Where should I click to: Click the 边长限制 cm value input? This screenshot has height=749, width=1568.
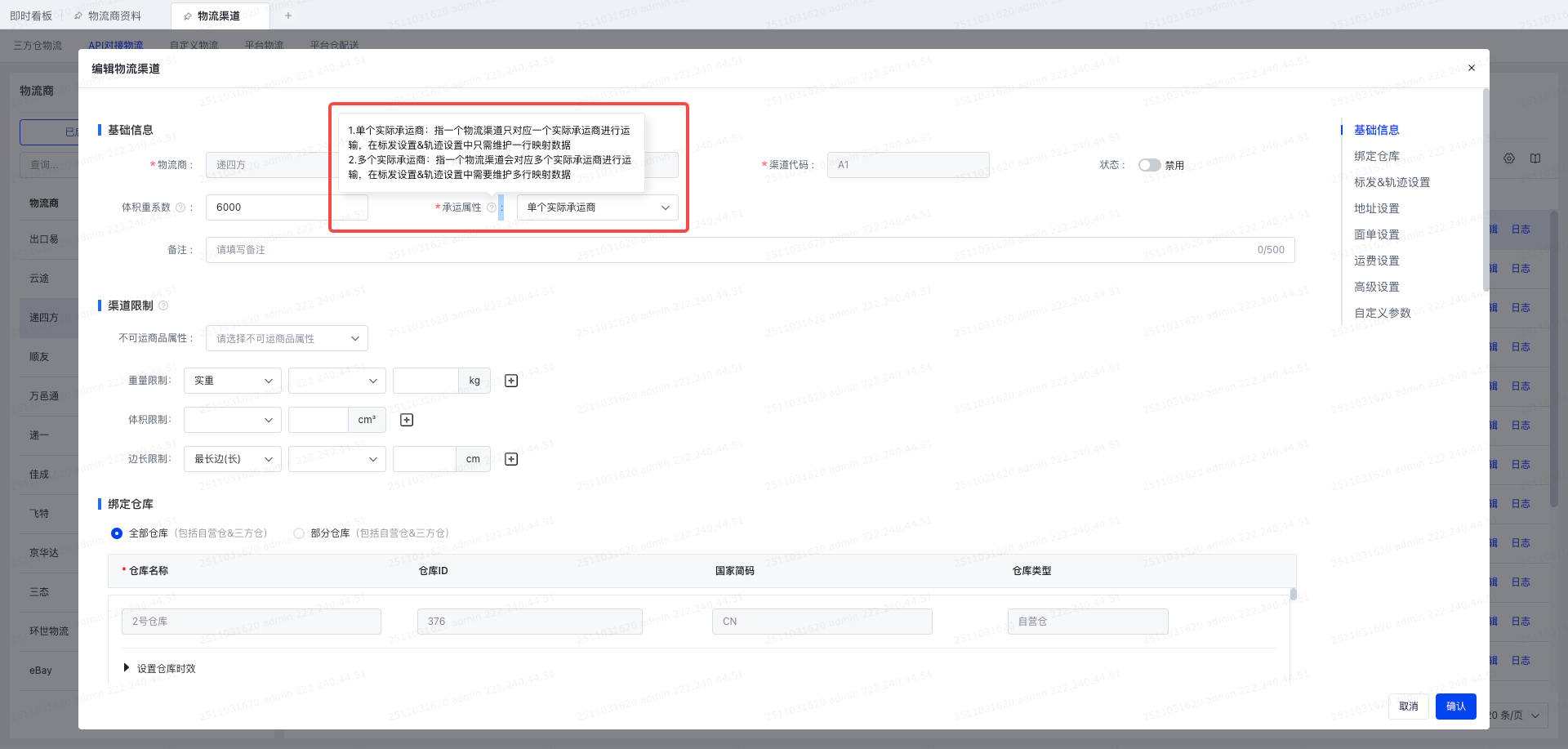click(425, 459)
